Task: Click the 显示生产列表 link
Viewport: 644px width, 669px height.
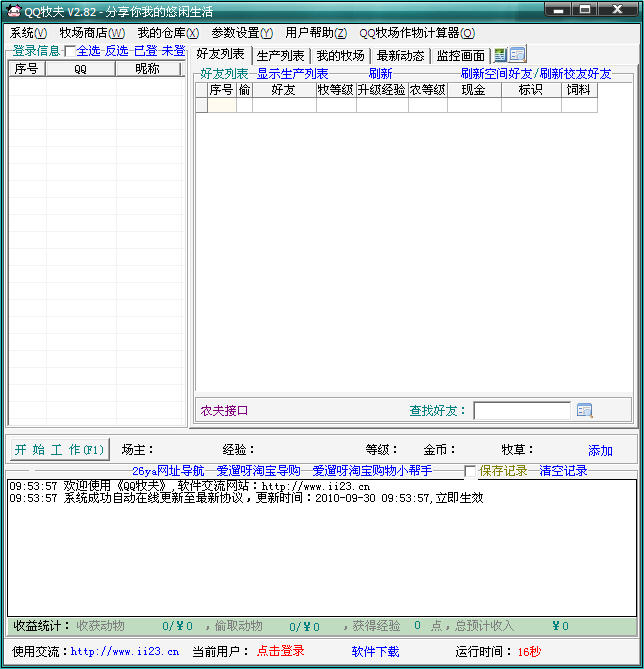Action: click(293, 74)
